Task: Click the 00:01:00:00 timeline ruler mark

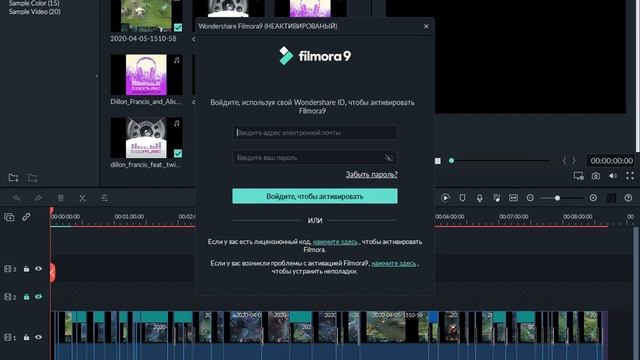Action: 129,217
